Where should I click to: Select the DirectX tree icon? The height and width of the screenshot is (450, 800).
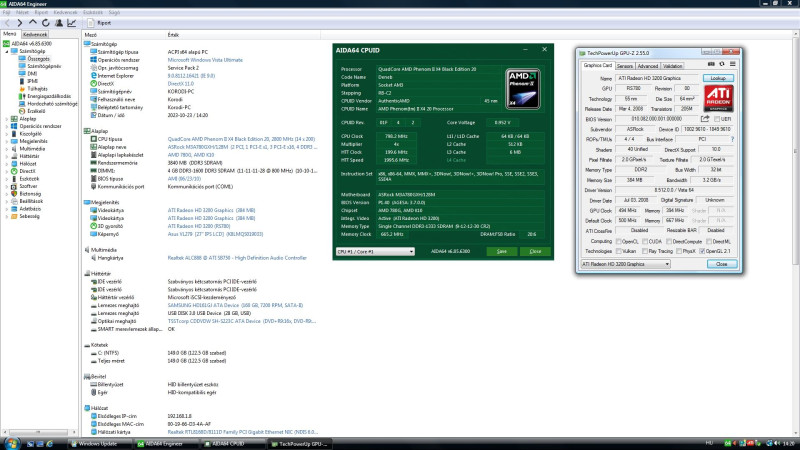tap(14, 171)
